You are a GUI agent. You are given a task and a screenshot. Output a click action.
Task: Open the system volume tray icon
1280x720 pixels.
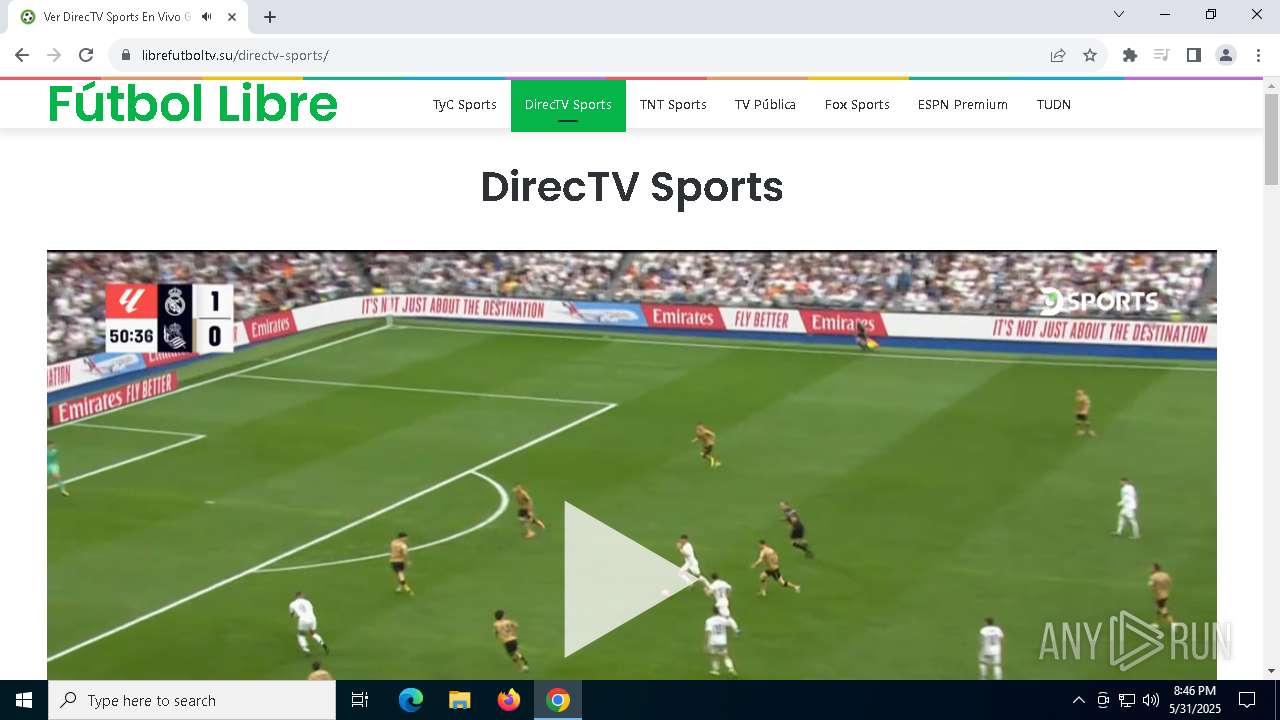pos(1151,700)
